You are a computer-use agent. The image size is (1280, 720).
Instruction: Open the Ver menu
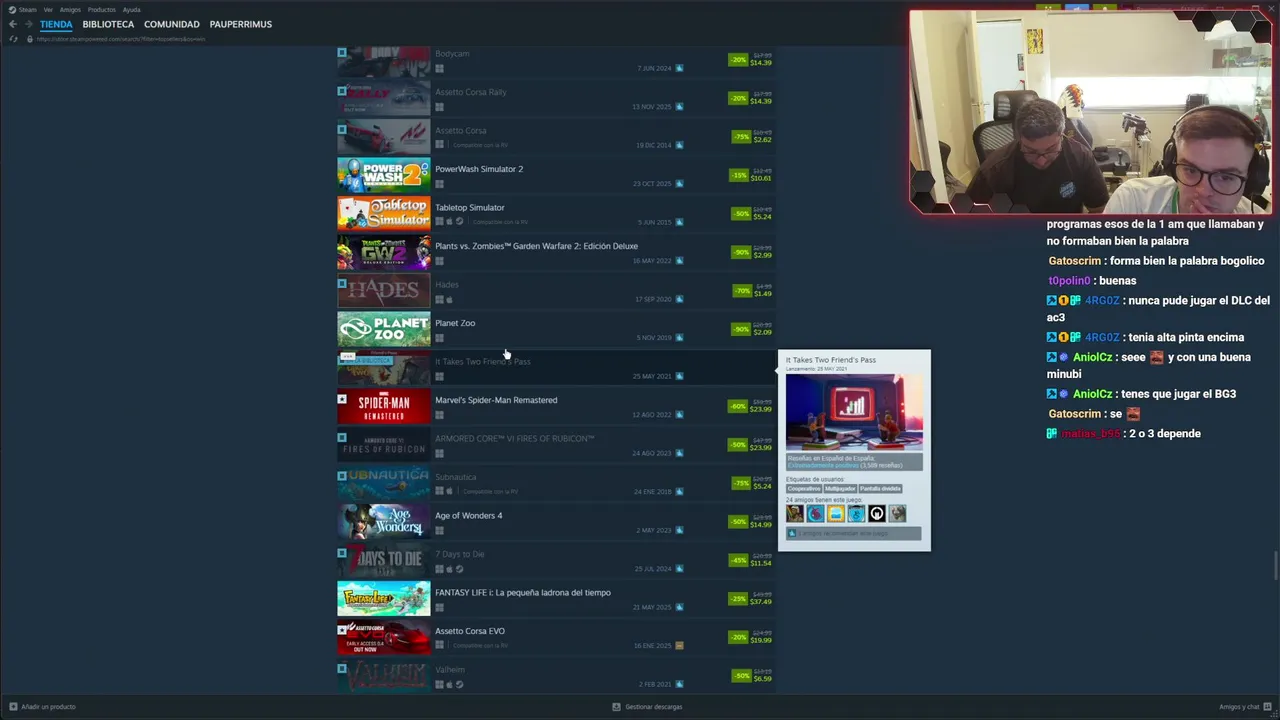point(48,9)
